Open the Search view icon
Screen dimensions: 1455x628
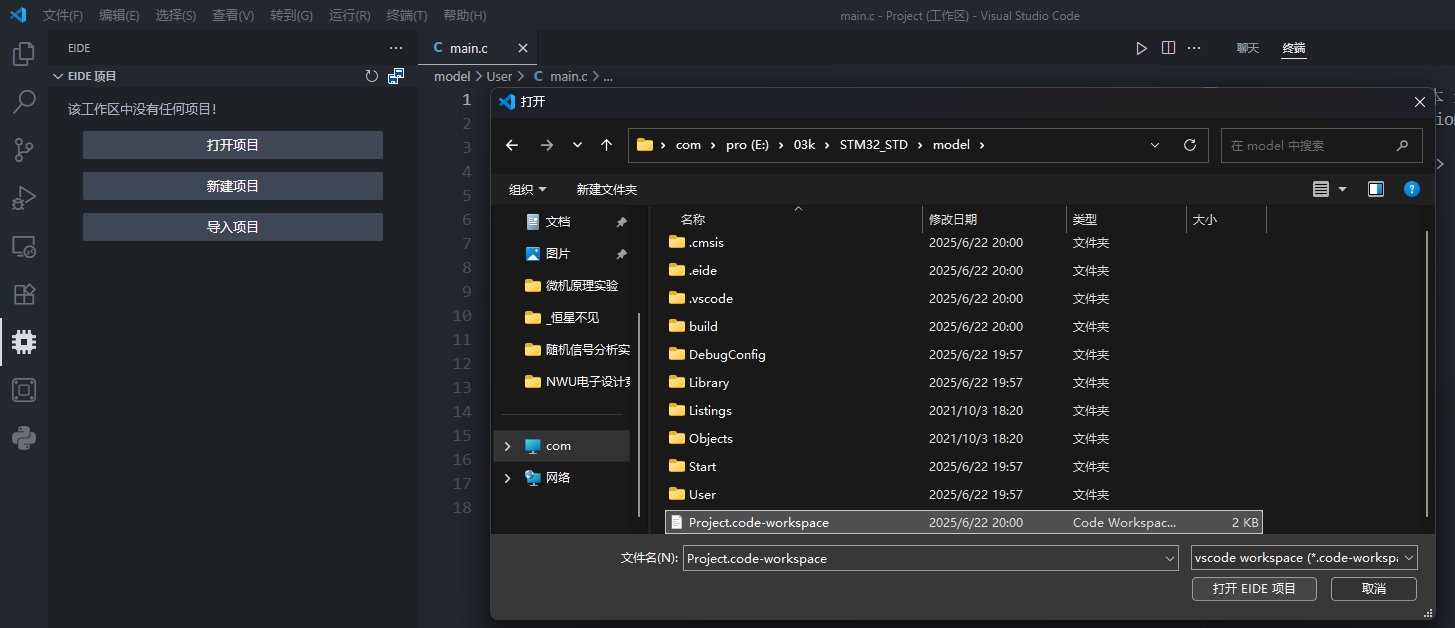pyautogui.click(x=24, y=102)
